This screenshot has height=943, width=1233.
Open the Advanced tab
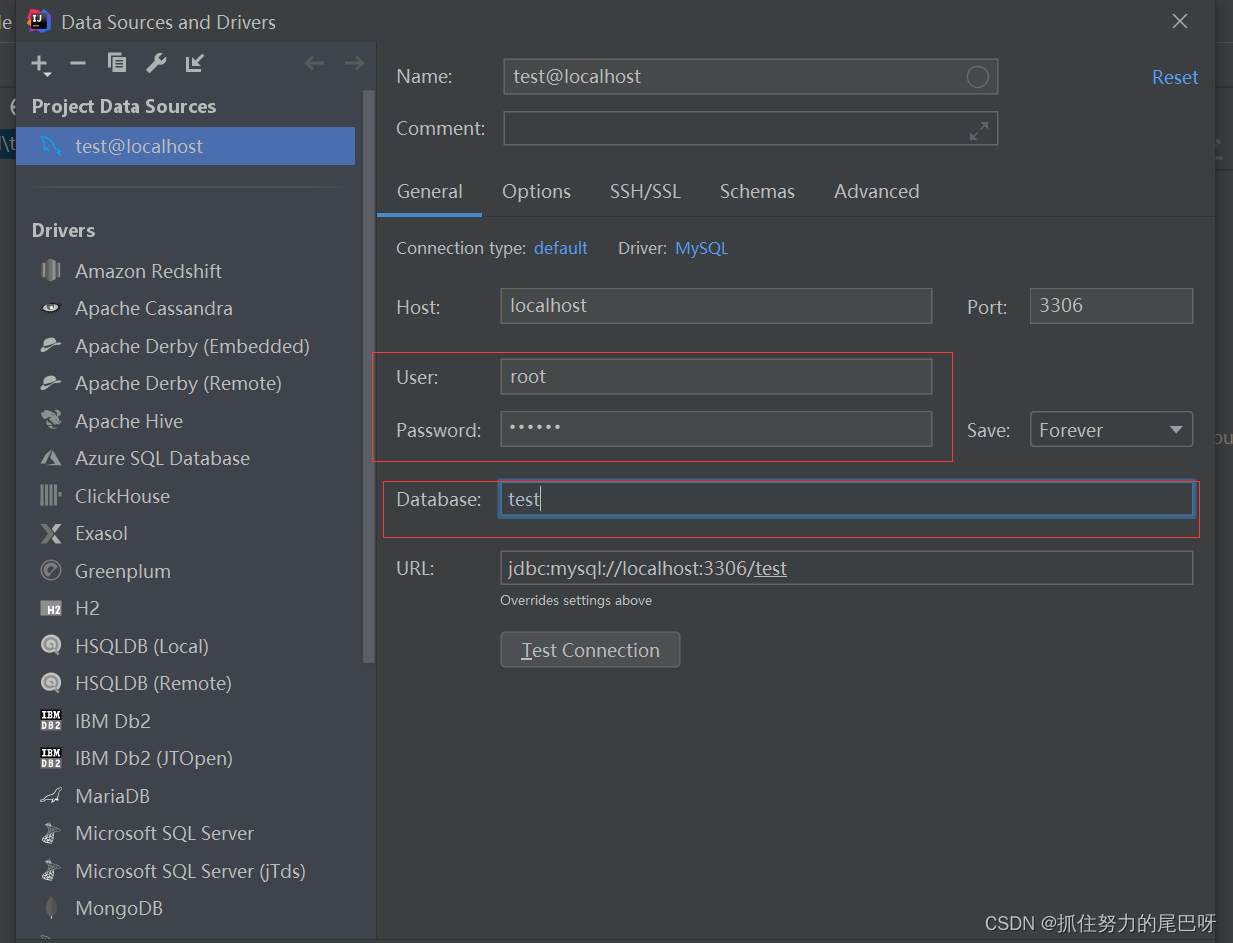[877, 191]
